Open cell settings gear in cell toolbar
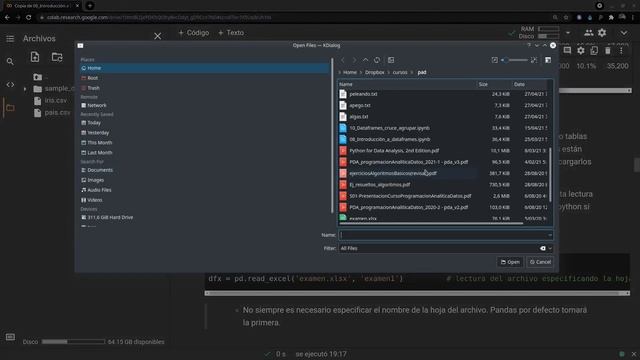The width and height of the screenshot is (640, 360). pos(581,50)
